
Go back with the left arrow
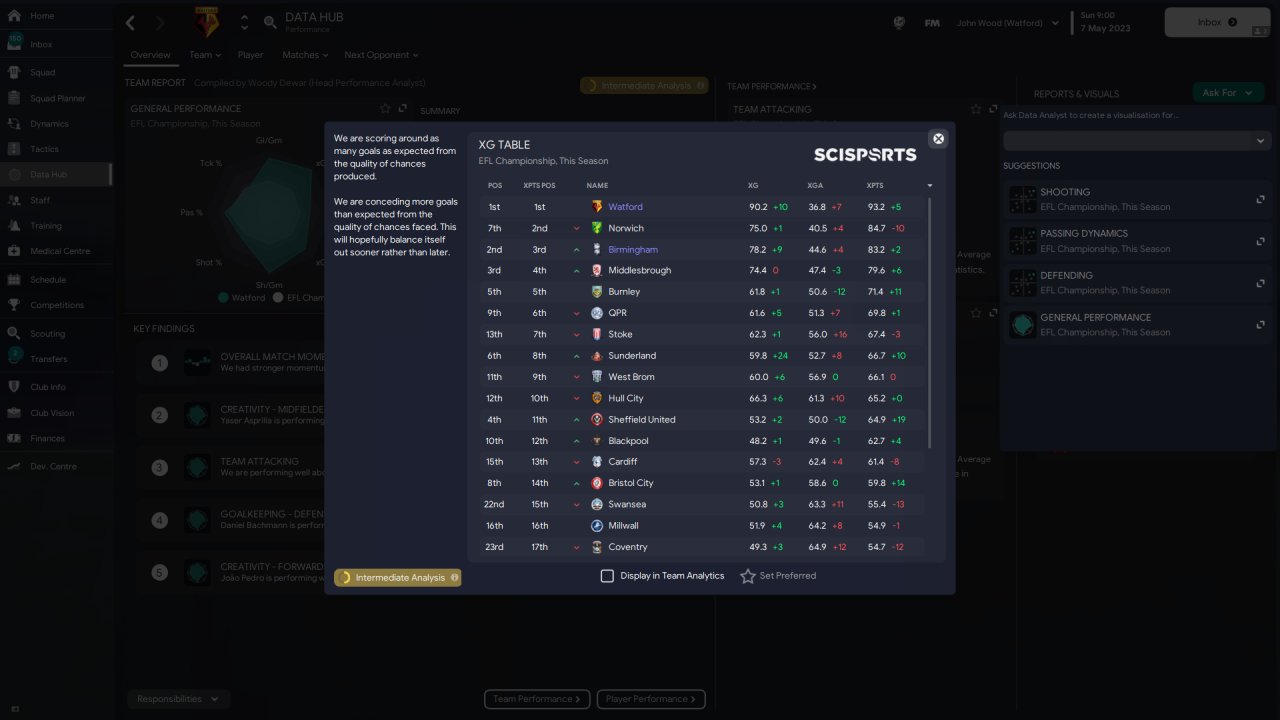(131, 22)
